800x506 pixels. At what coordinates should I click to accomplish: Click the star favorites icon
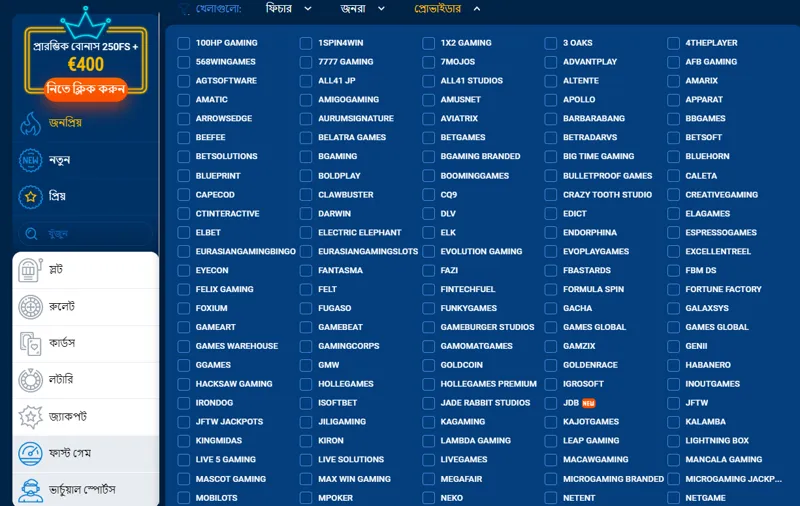(x=31, y=197)
